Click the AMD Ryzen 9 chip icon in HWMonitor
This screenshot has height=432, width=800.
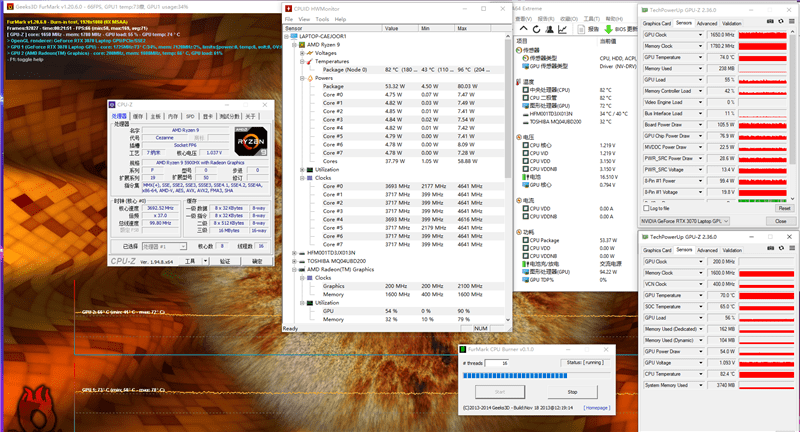click(302, 45)
